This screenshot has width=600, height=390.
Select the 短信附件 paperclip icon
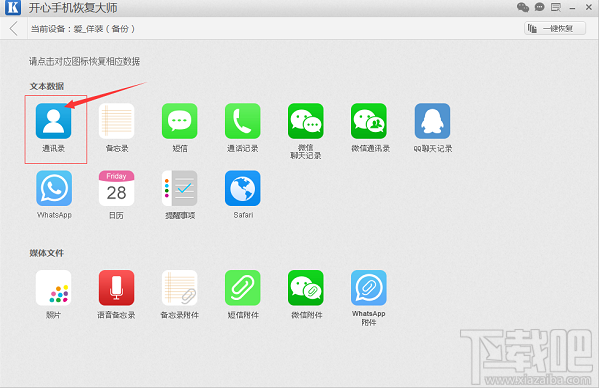click(243, 288)
